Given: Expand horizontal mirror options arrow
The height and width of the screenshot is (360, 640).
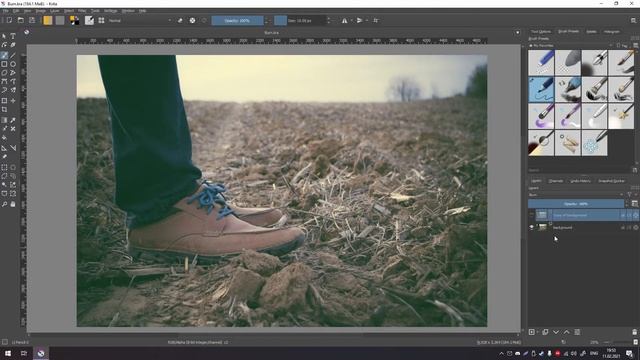Looking at the screenshot, I should (x=352, y=20).
